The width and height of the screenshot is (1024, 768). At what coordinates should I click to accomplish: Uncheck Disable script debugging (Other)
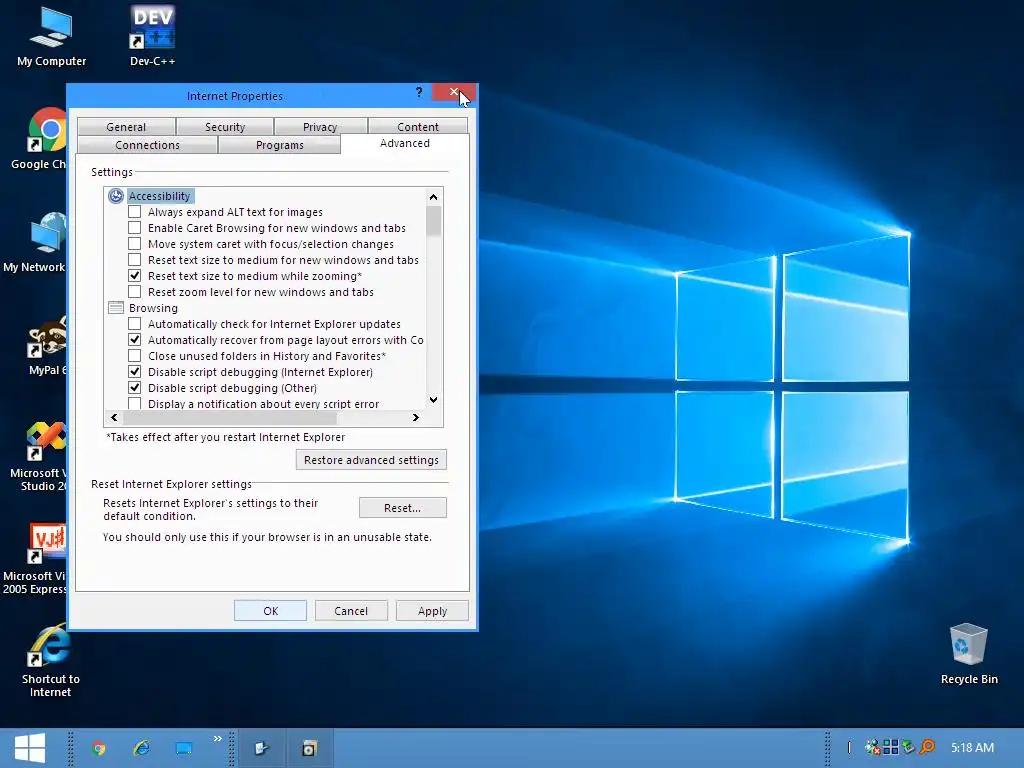pos(134,387)
